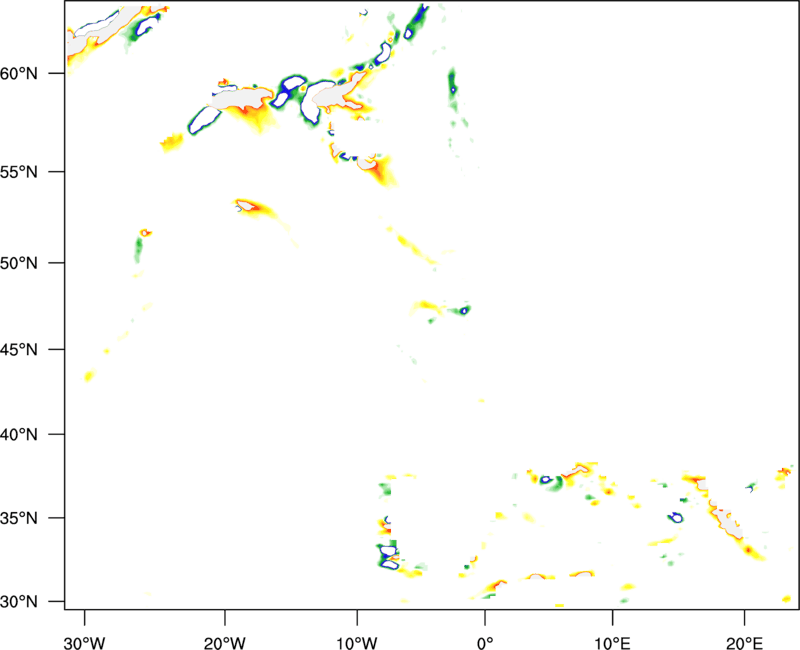Viewport: 800px width, 650px height.
Task: Click the 10°W longitude label
Action: tap(357, 643)
